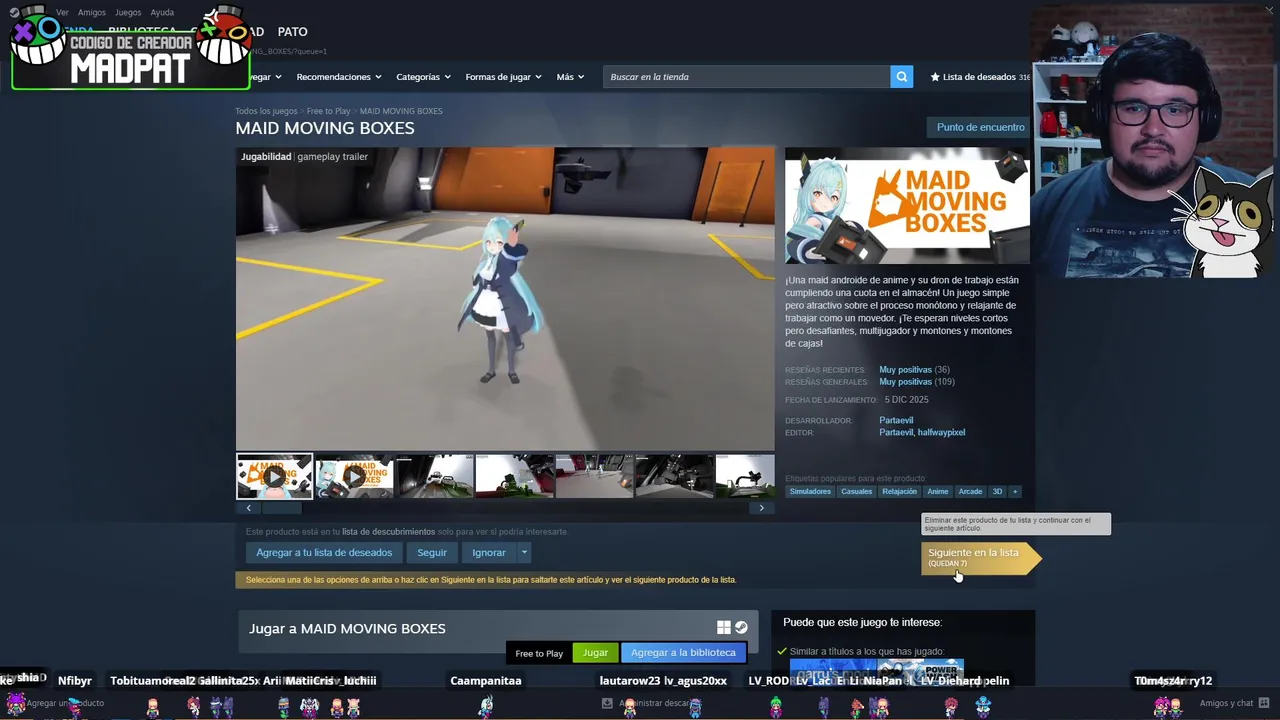Click the 3D tag
The width and height of the screenshot is (1280, 720).
coord(997,491)
